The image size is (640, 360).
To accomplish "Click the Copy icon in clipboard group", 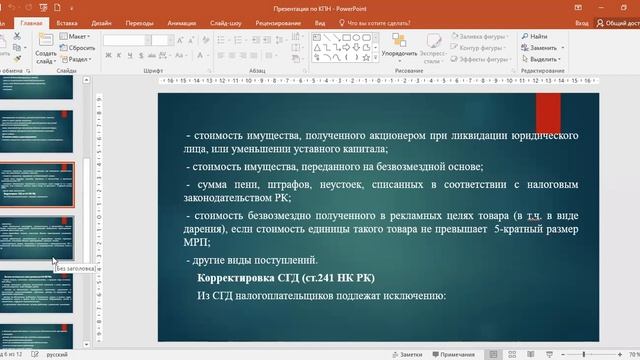I will (x=17, y=48).
